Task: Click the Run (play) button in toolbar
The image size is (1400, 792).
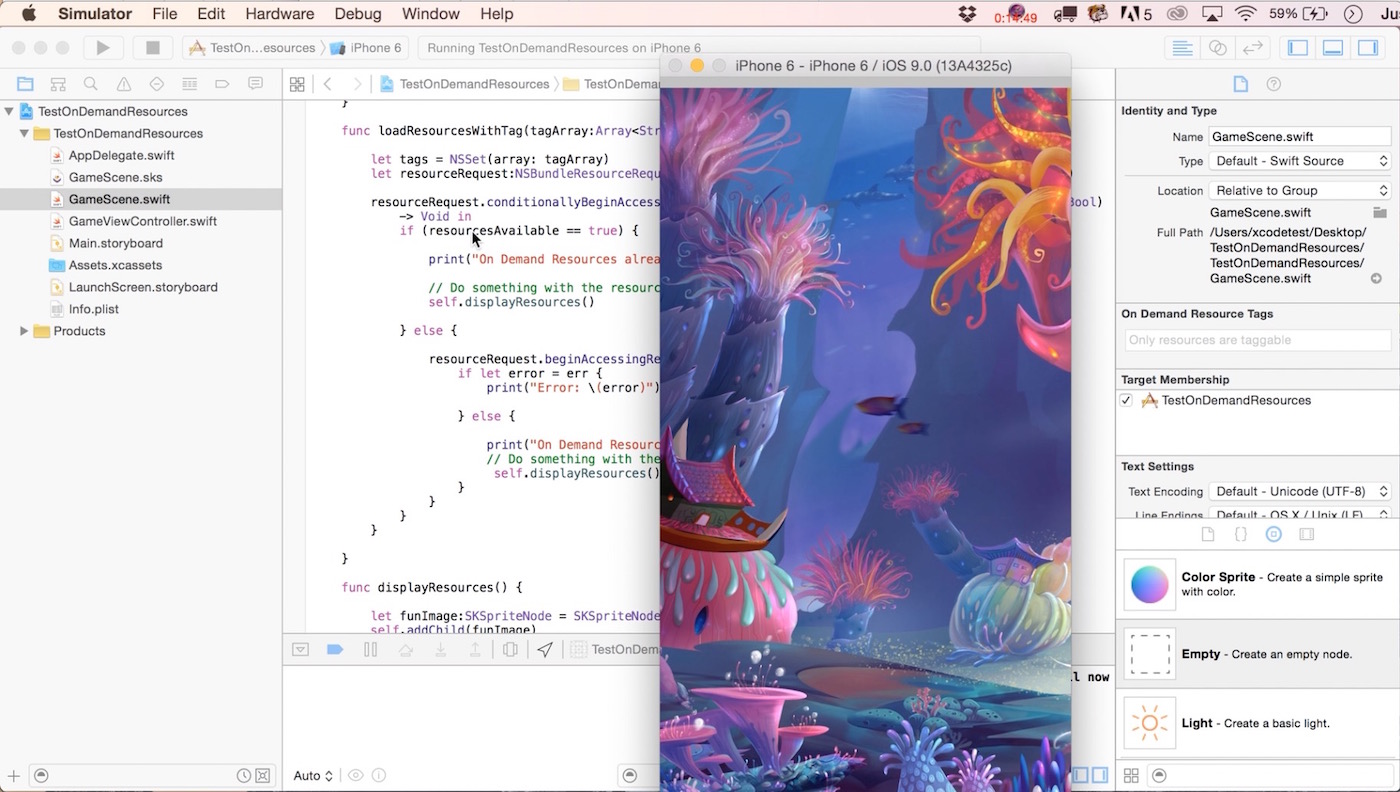Action: (x=102, y=47)
